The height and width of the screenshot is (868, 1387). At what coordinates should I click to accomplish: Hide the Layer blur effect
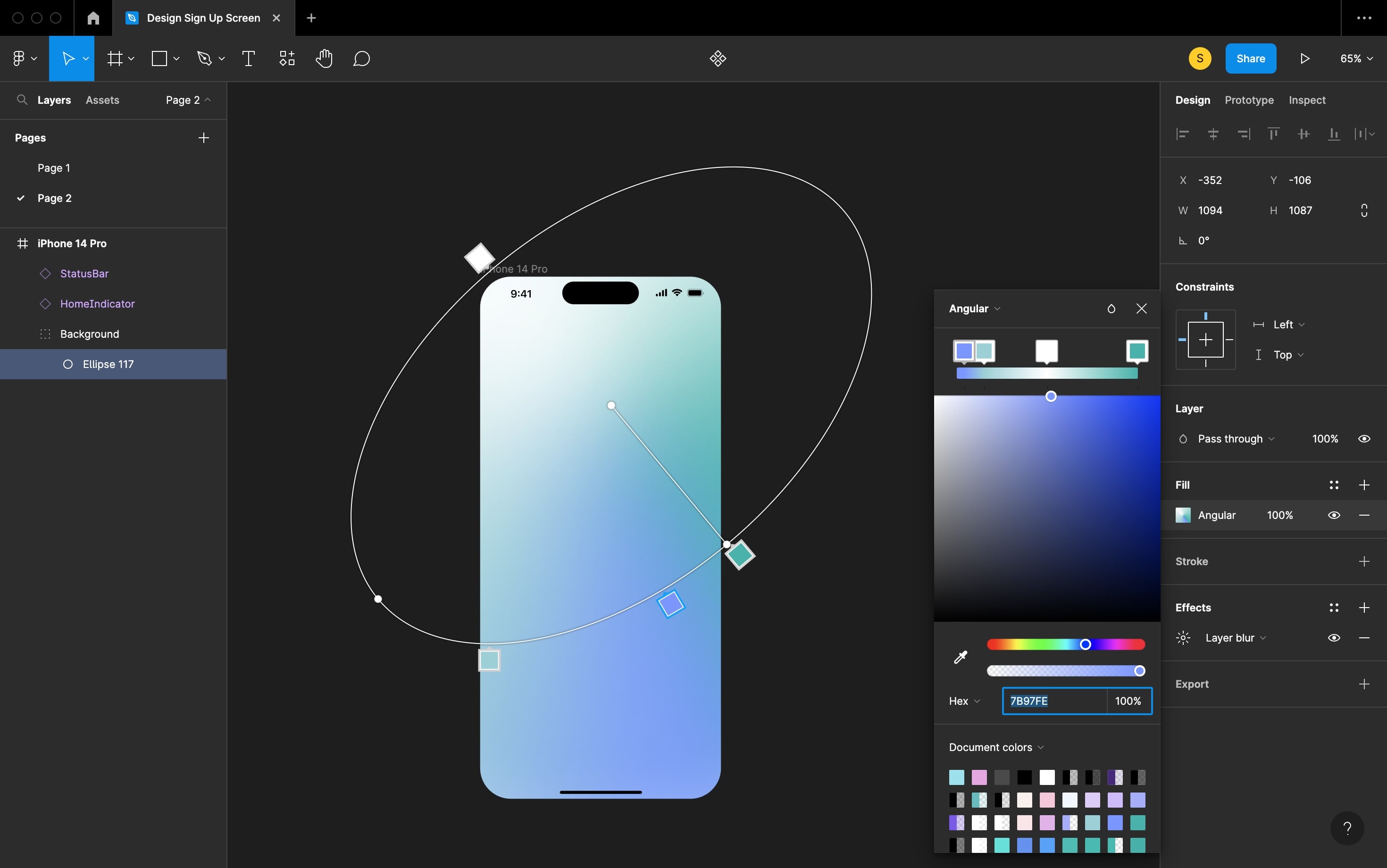pyautogui.click(x=1334, y=638)
